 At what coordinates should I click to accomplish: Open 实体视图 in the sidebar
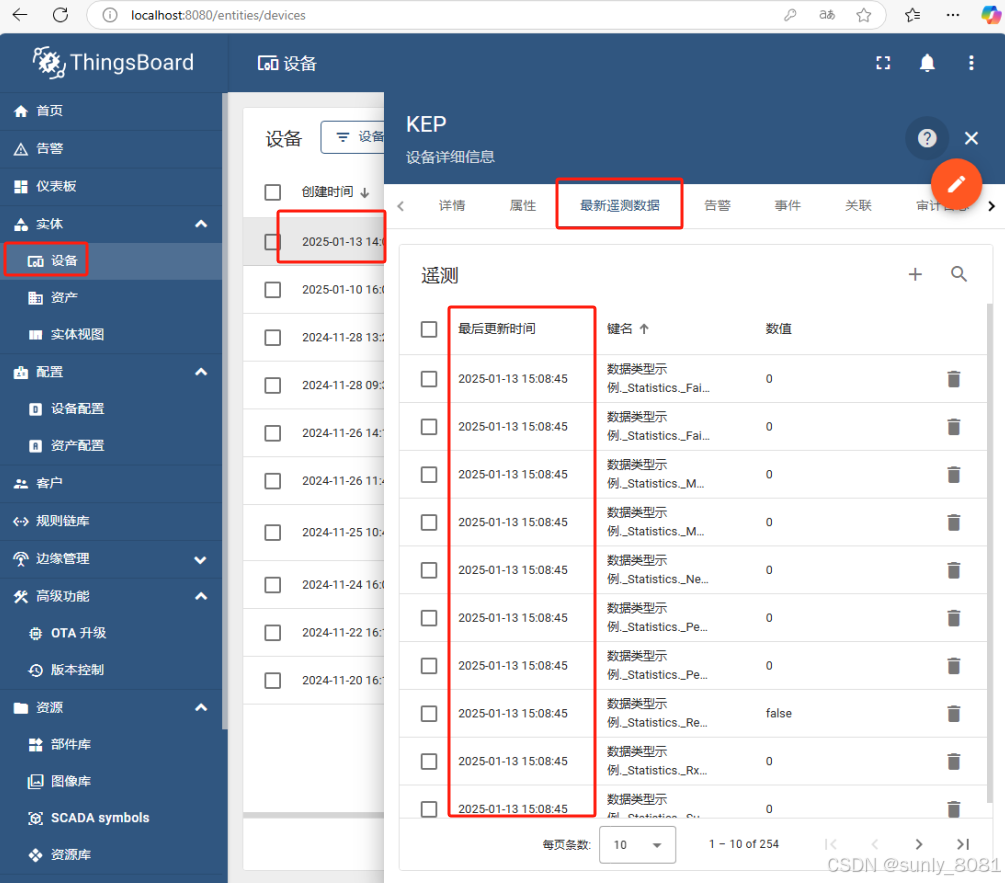click(112, 334)
